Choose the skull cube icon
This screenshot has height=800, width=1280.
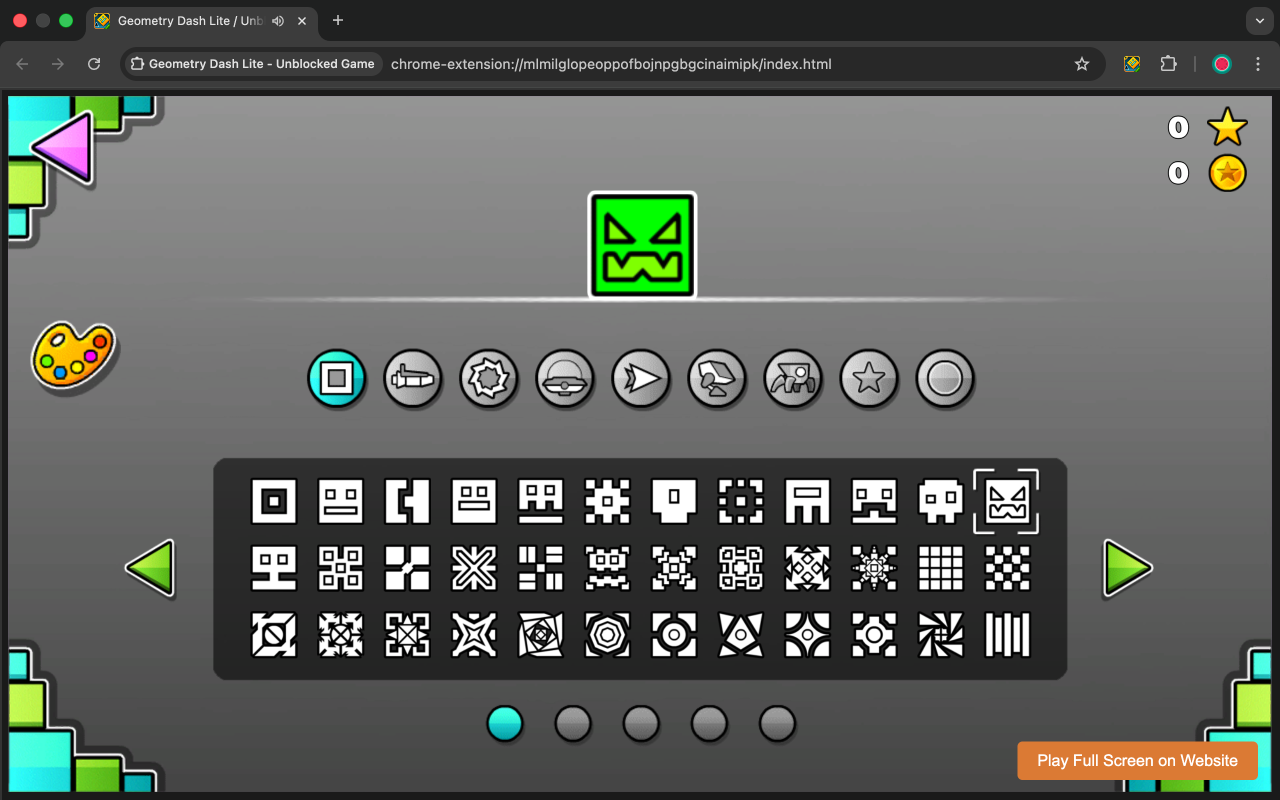(x=941, y=501)
